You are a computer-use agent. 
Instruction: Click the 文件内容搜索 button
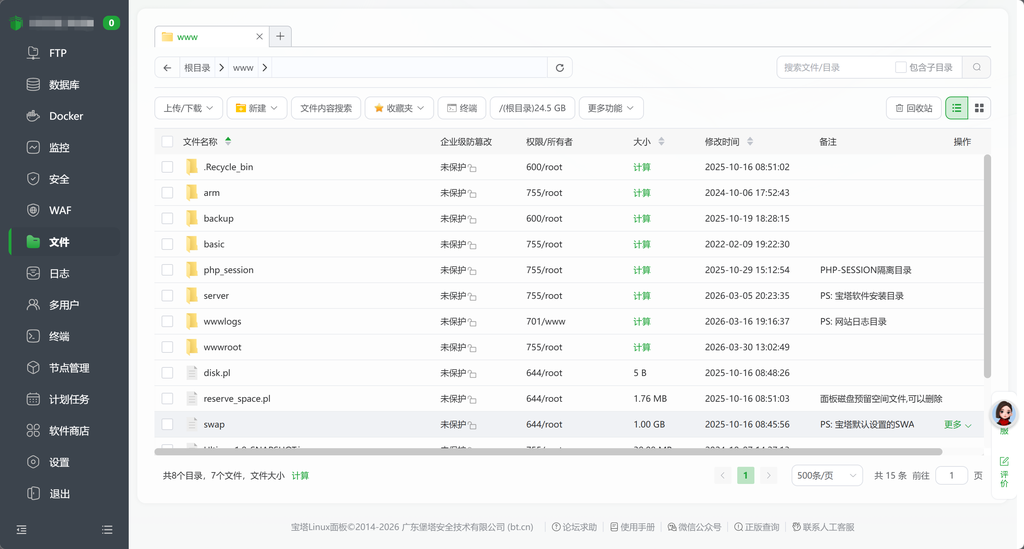(x=326, y=108)
